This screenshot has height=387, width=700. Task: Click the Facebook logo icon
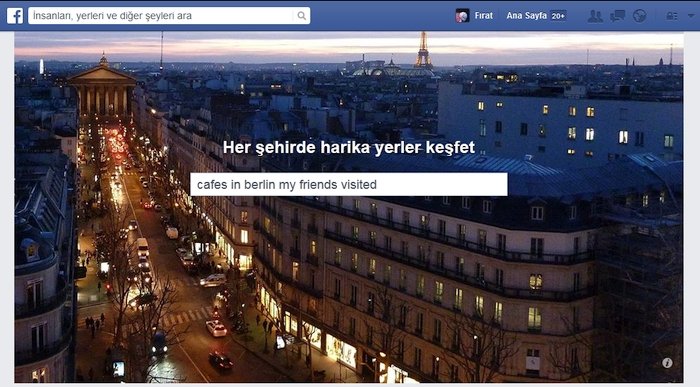15,16
